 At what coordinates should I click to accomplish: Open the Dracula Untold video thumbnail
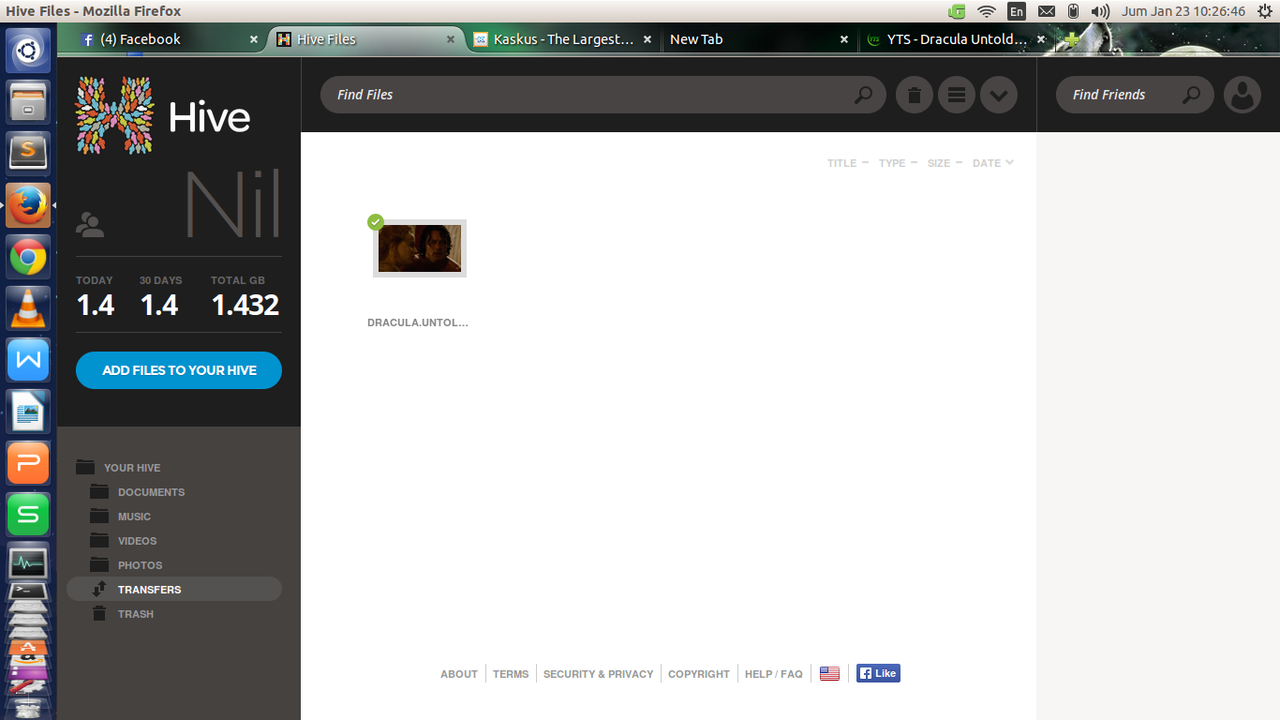420,248
